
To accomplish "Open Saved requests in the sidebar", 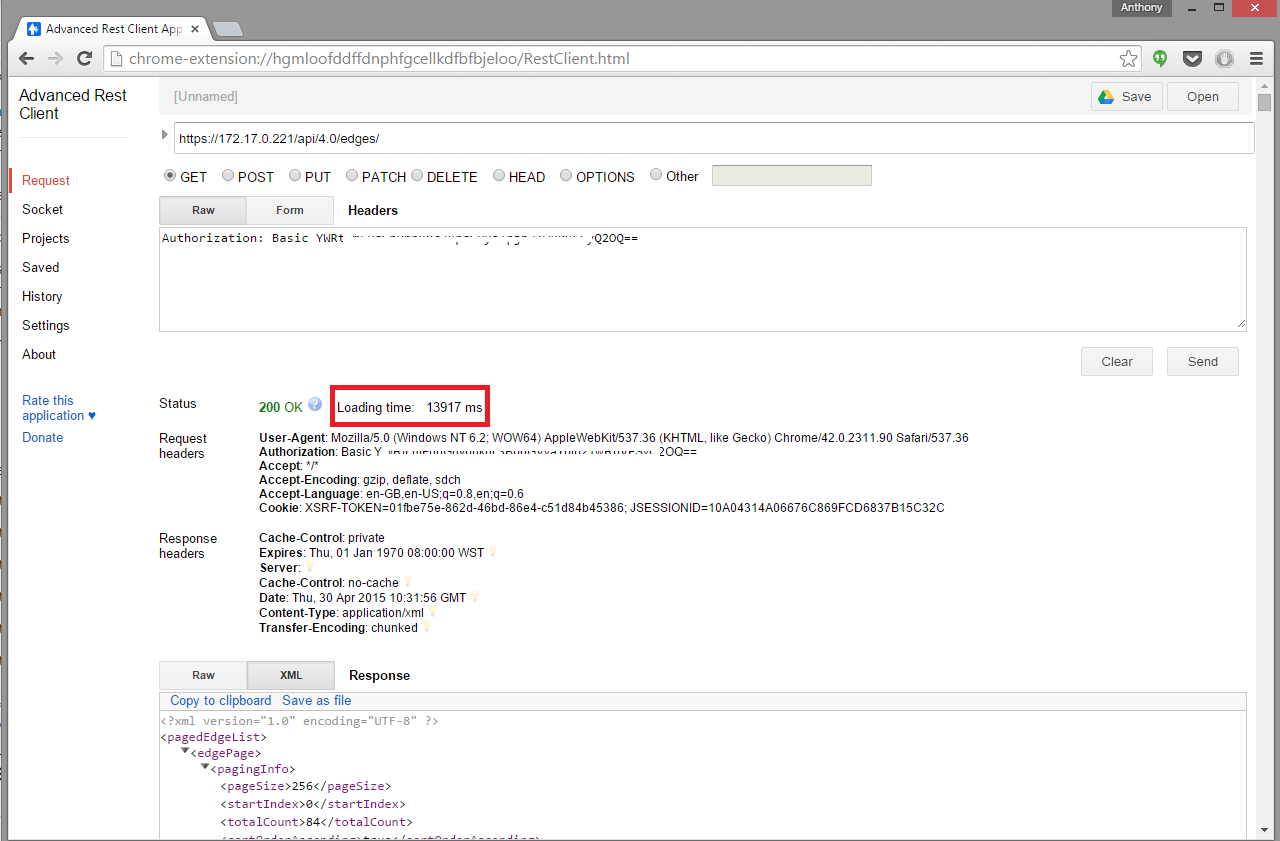I will point(41,268).
